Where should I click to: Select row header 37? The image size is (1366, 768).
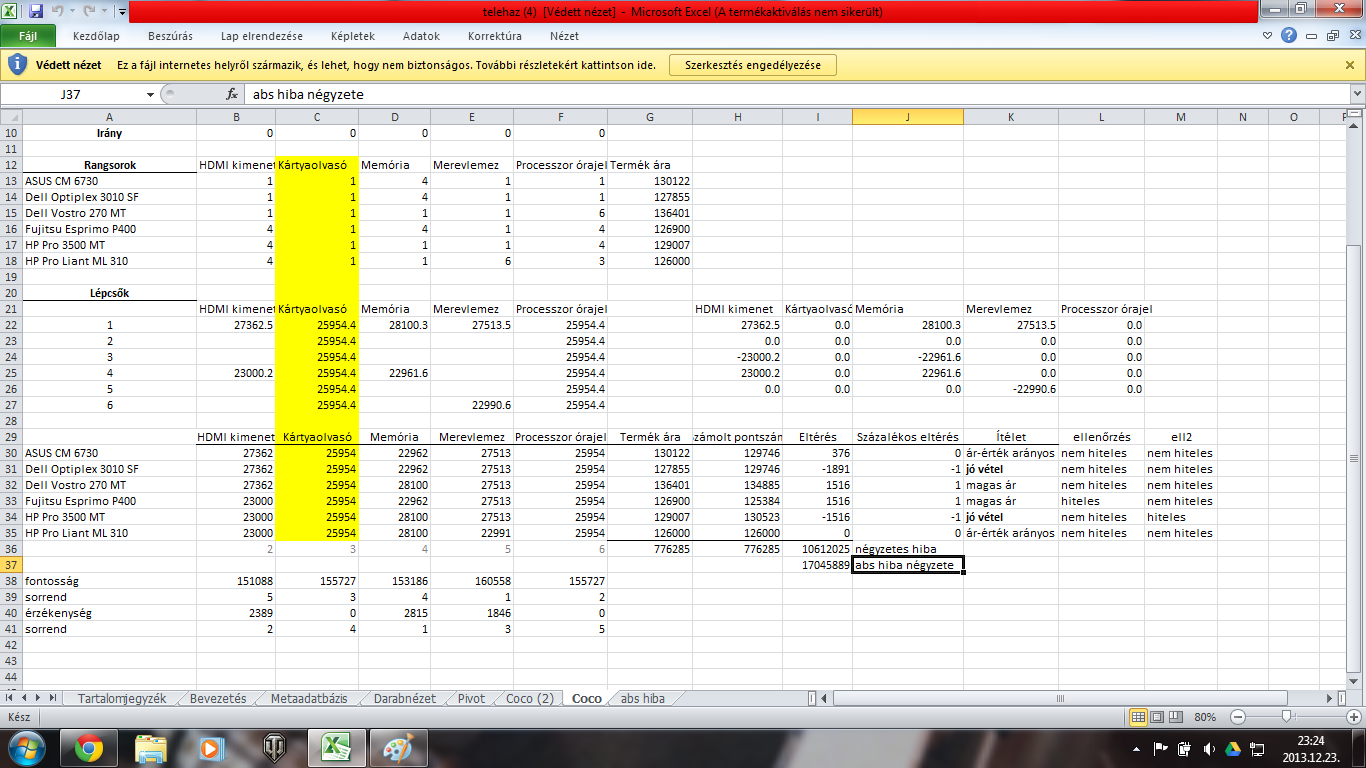(x=11, y=565)
